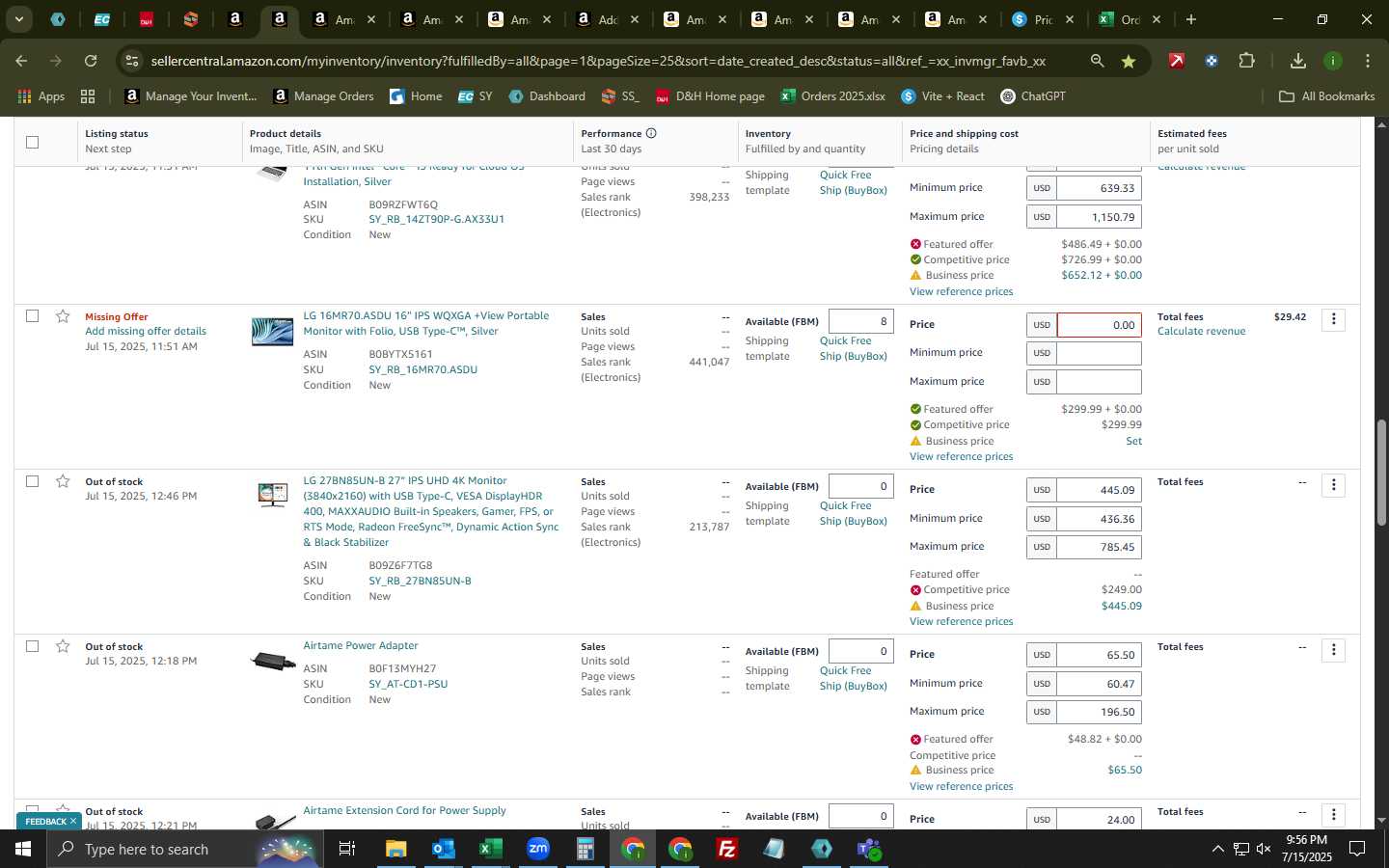Image resolution: width=1389 pixels, height=868 pixels.
Task: Open Outlook from the taskbar
Action: (443, 849)
